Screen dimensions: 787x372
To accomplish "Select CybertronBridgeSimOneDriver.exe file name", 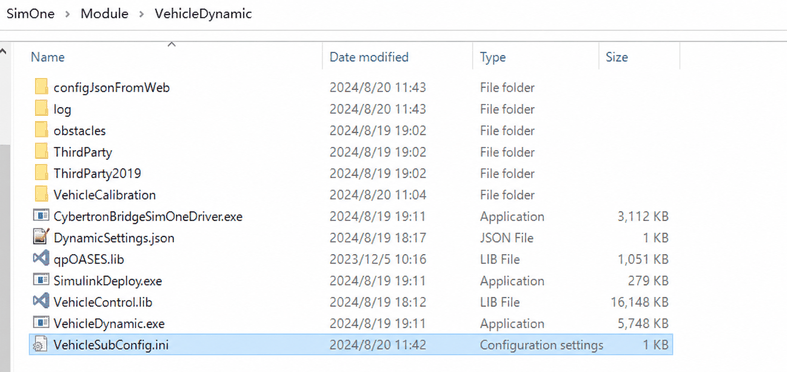I will tap(148, 216).
